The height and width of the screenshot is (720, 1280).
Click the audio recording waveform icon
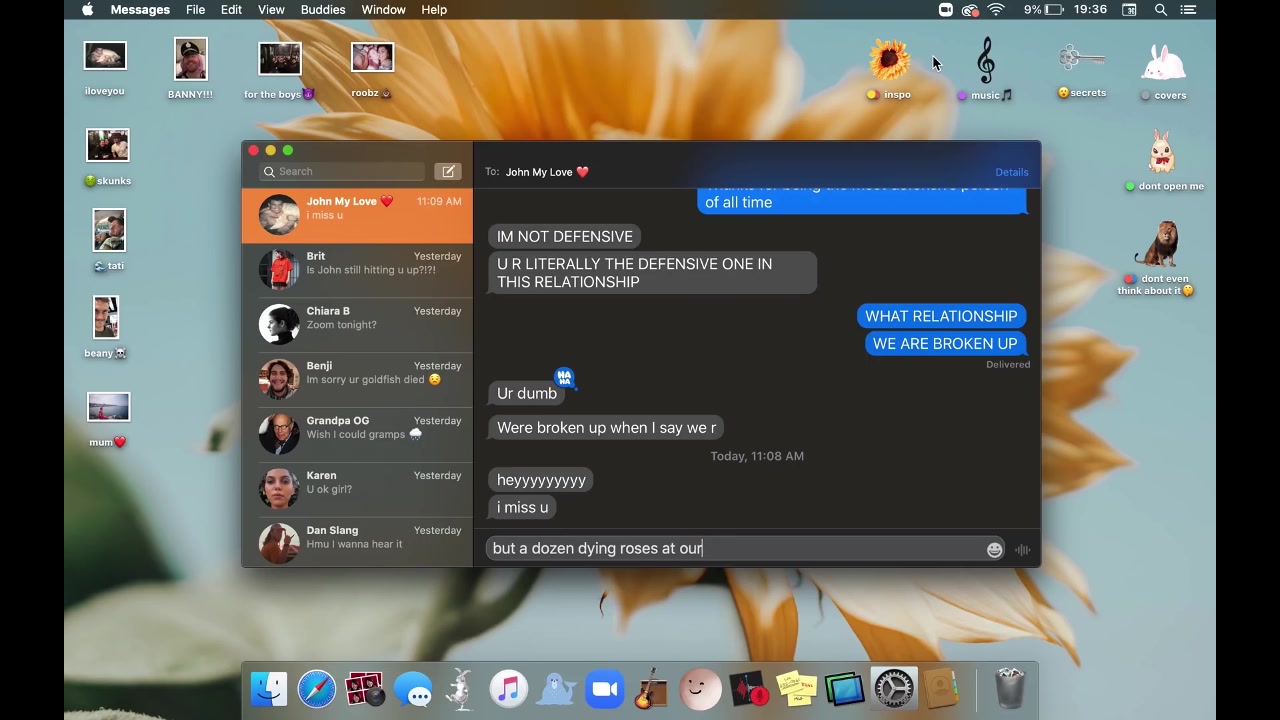click(1022, 550)
